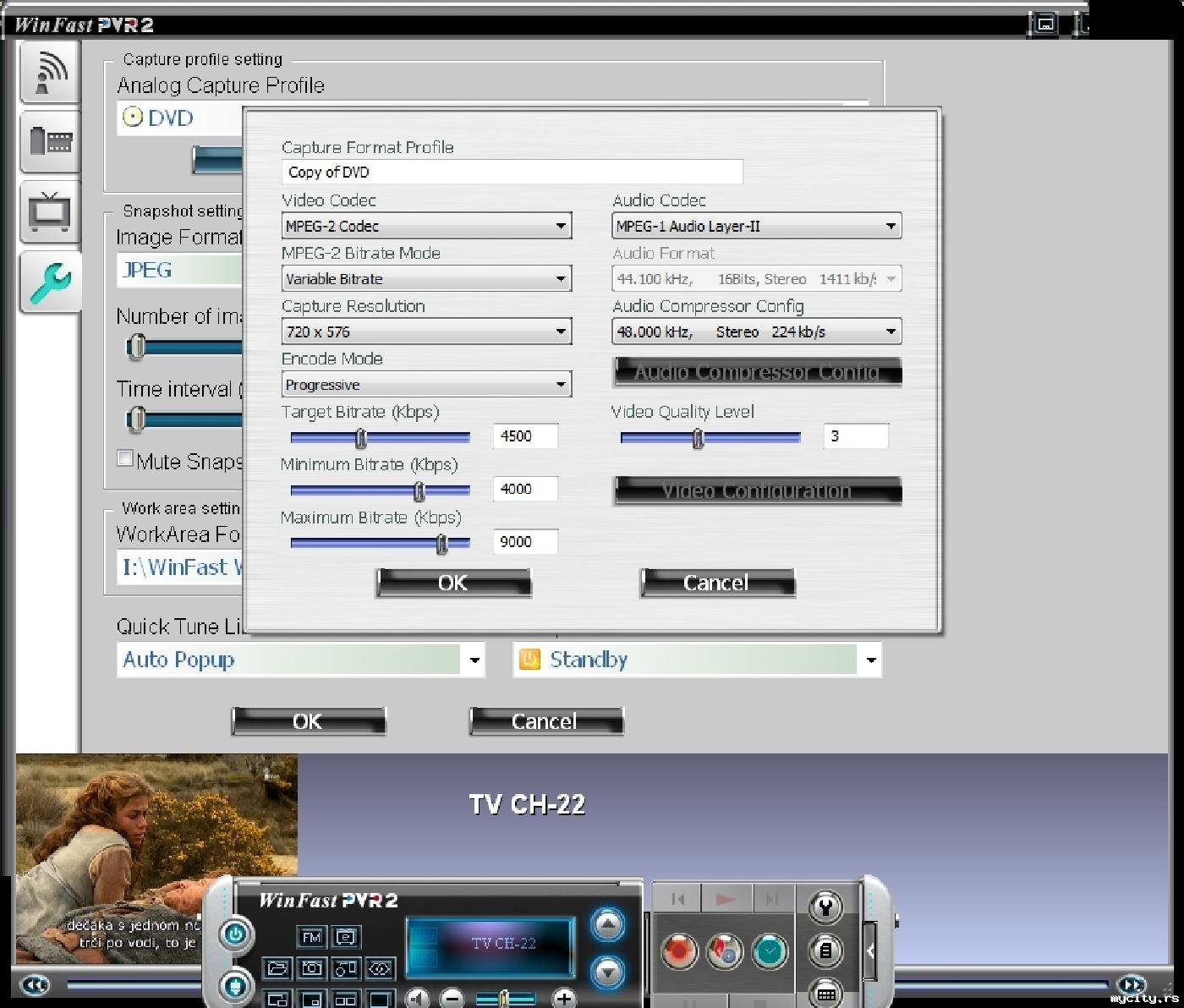Open the folder icon on the control panel
The height and width of the screenshot is (1008, 1184).
[277, 968]
